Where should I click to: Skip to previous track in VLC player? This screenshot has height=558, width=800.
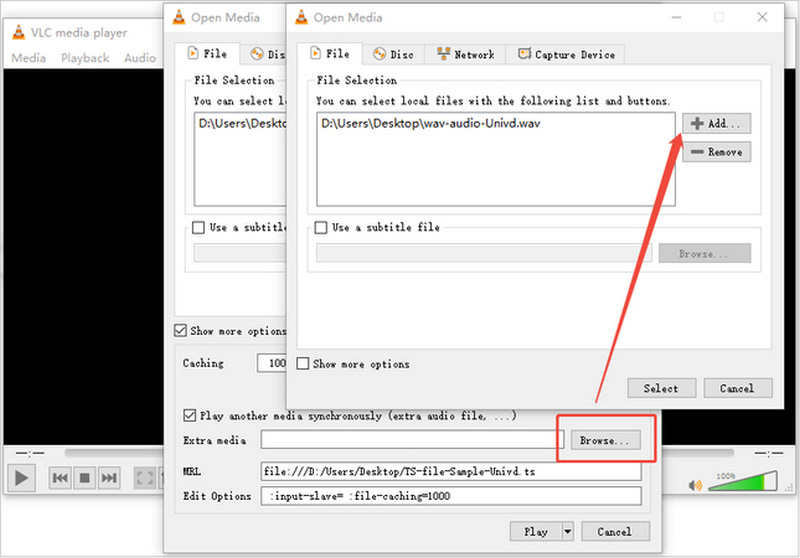point(60,478)
